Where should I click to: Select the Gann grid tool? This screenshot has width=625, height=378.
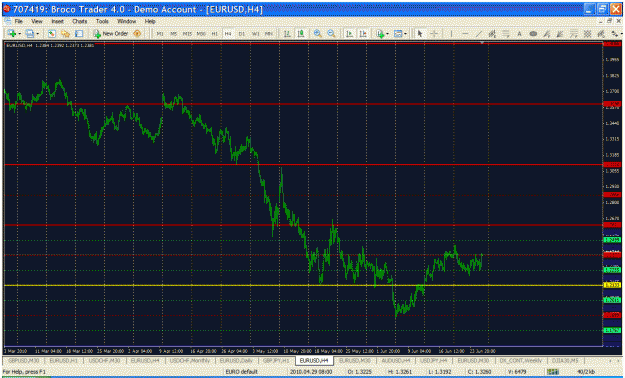(588, 34)
